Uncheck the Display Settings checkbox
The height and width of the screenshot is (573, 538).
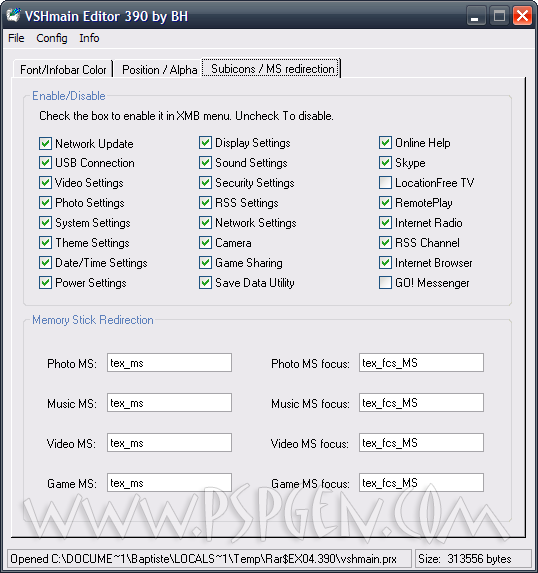click(205, 143)
